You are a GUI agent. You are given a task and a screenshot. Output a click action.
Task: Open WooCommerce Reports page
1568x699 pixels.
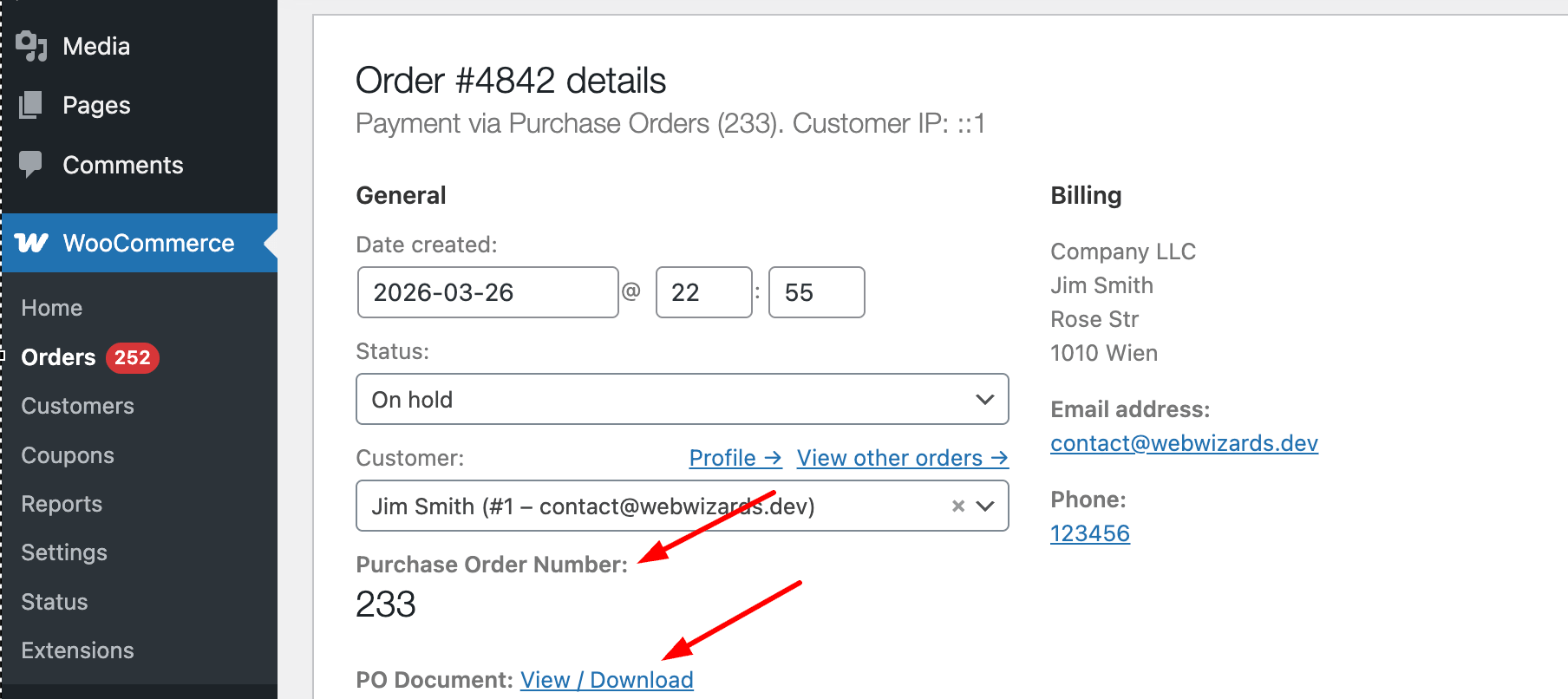62,504
